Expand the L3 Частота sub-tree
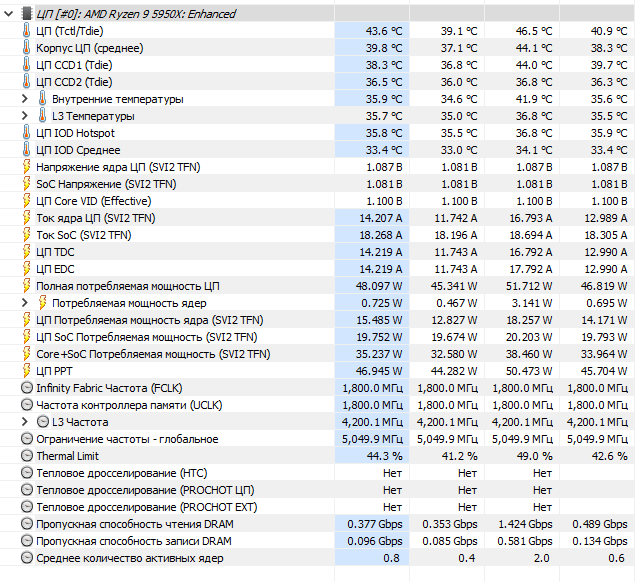 coord(25,422)
